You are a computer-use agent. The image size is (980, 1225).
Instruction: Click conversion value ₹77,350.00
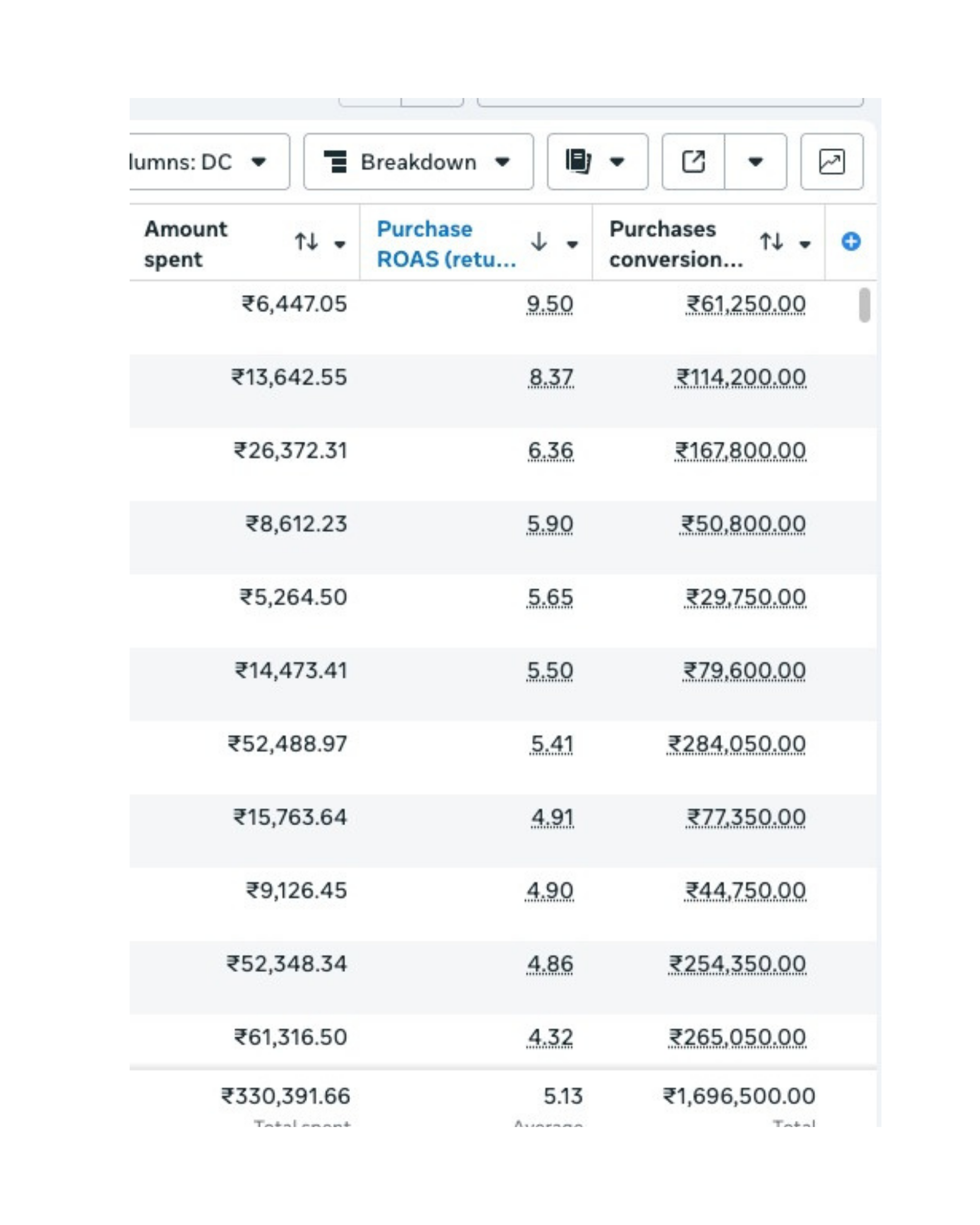coord(746,817)
